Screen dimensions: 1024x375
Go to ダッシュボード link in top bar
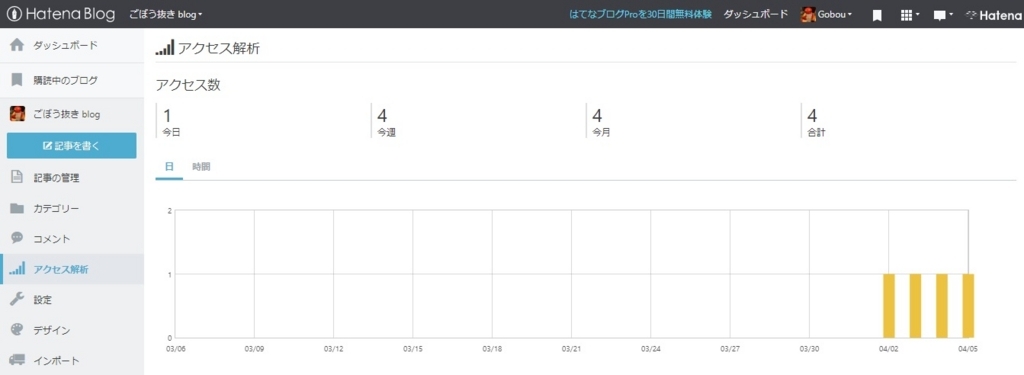pos(756,14)
